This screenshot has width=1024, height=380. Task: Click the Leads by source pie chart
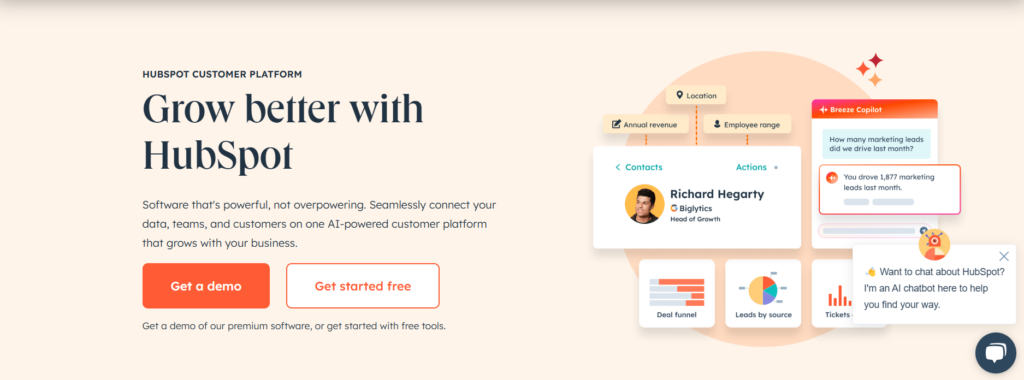[763, 290]
